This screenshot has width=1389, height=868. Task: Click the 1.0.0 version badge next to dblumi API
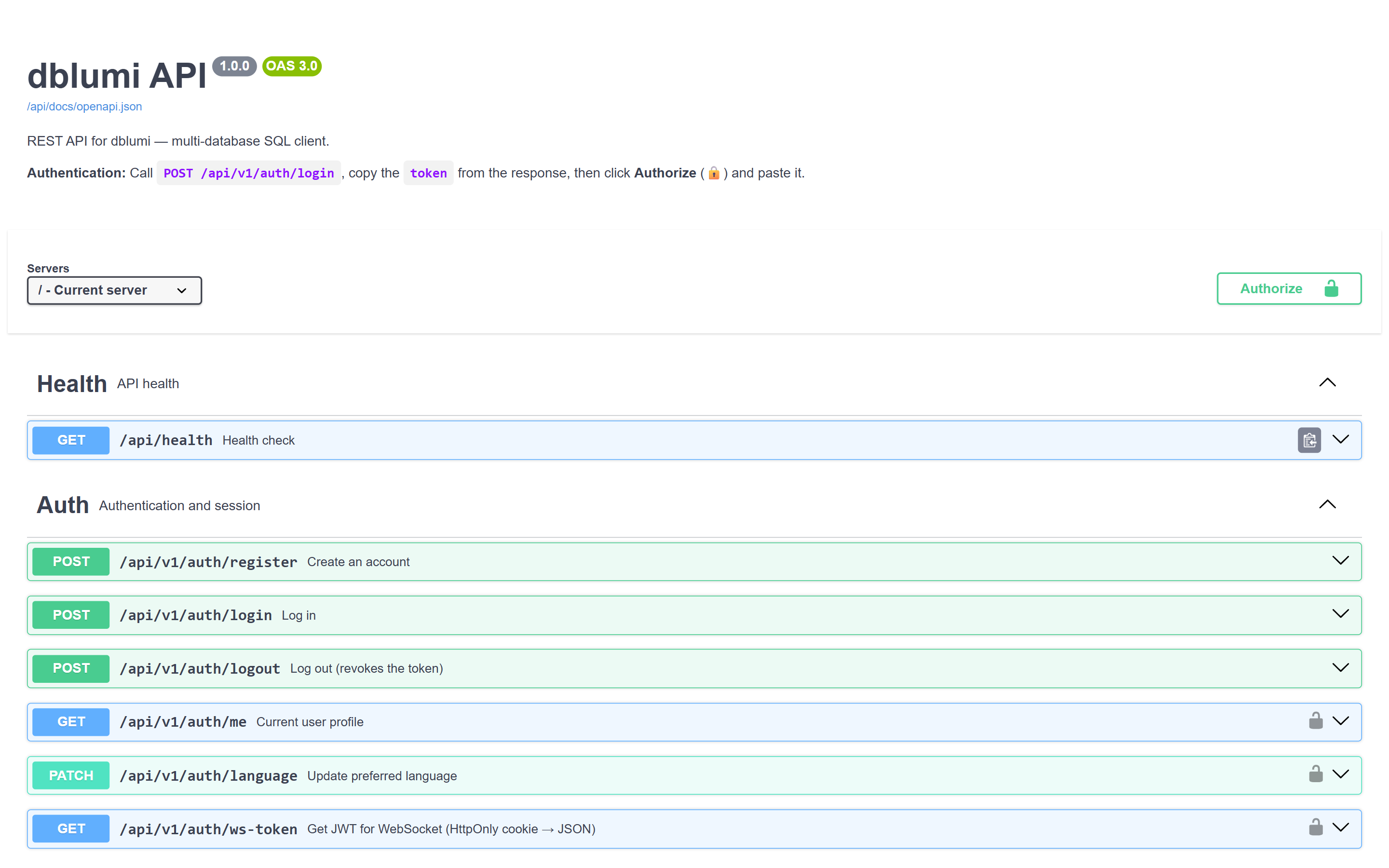click(235, 66)
